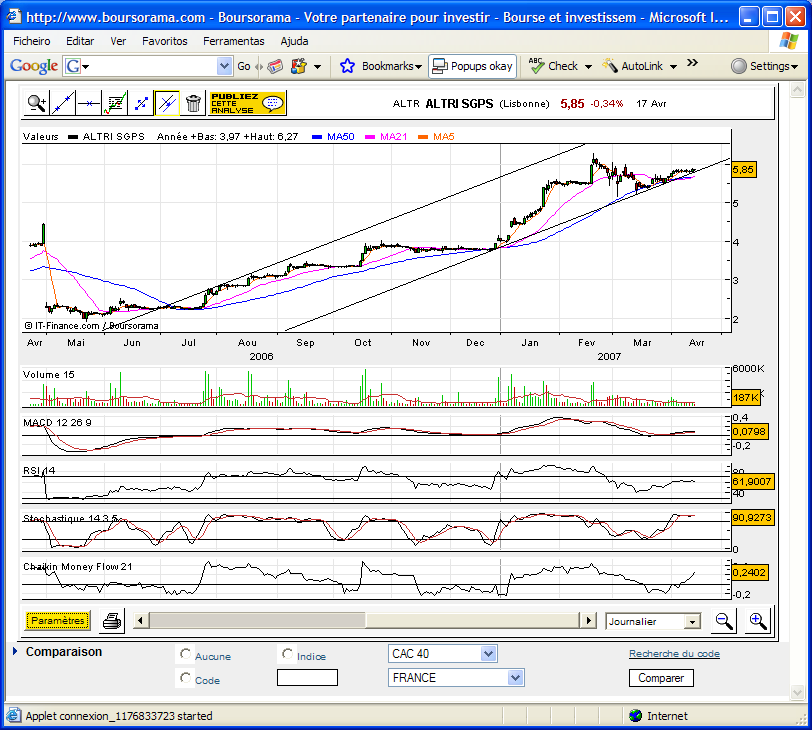Click the Google logo in toolbar
Screen dimensions: 812x730
click(34, 66)
